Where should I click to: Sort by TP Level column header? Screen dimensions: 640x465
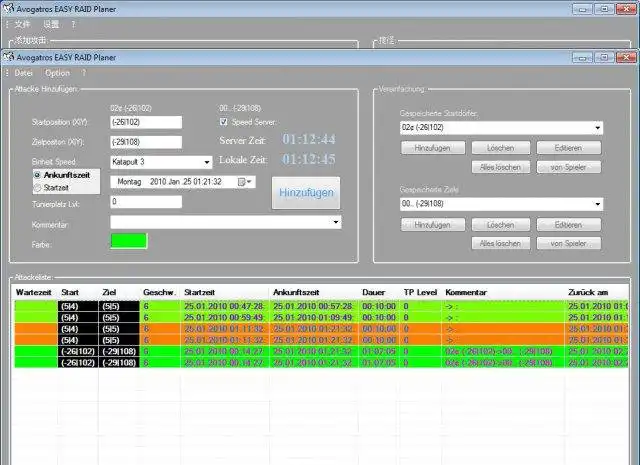coord(420,292)
